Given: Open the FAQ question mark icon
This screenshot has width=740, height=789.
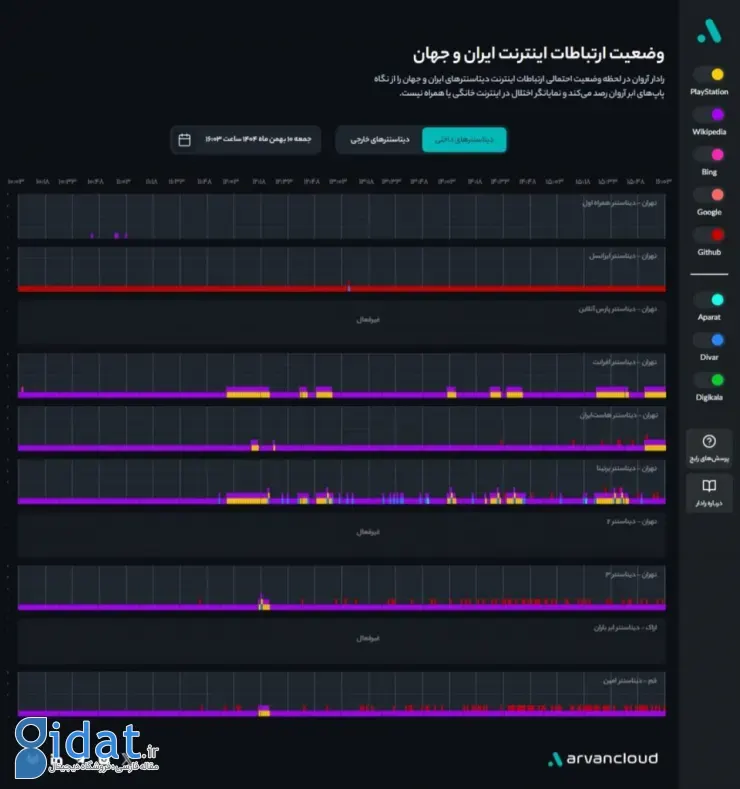Looking at the screenshot, I should pos(709,442).
